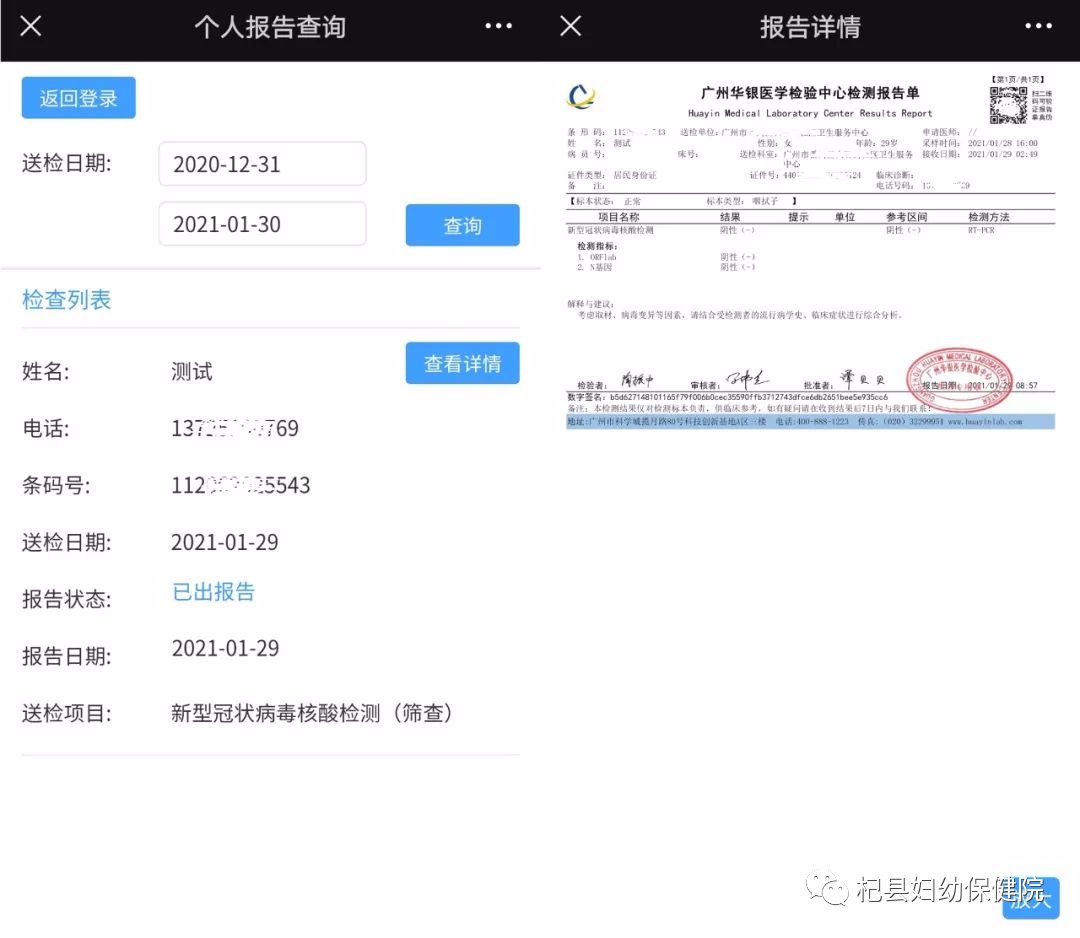Click the 已出报告 status link
This screenshot has height=938, width=1080.
tap(214, 591)
